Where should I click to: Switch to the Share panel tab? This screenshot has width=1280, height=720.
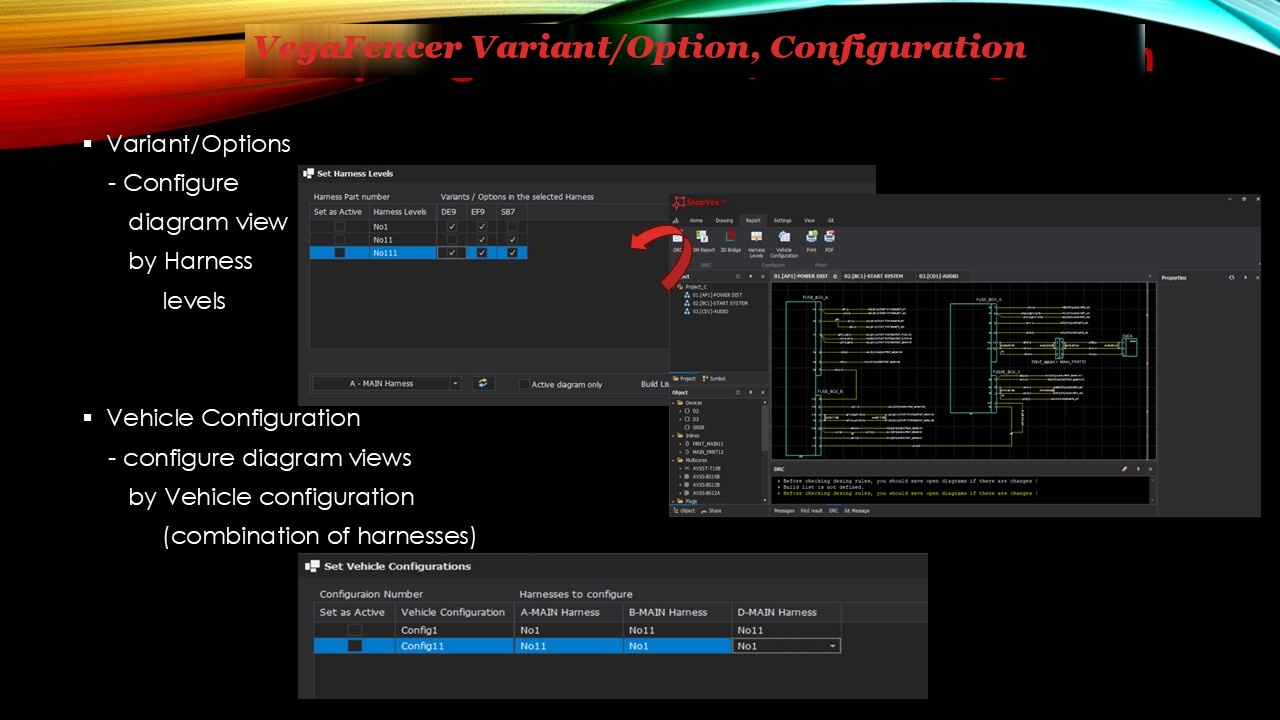pyautogui.click(x=711, y=511)
